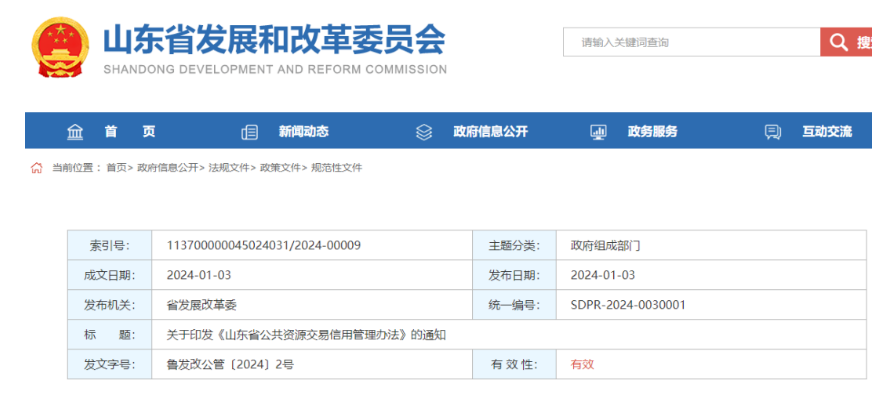Click the chat bubble icon beside 互动交流
This screenshot has height=397, width=876.
click(x=773, y=132)
